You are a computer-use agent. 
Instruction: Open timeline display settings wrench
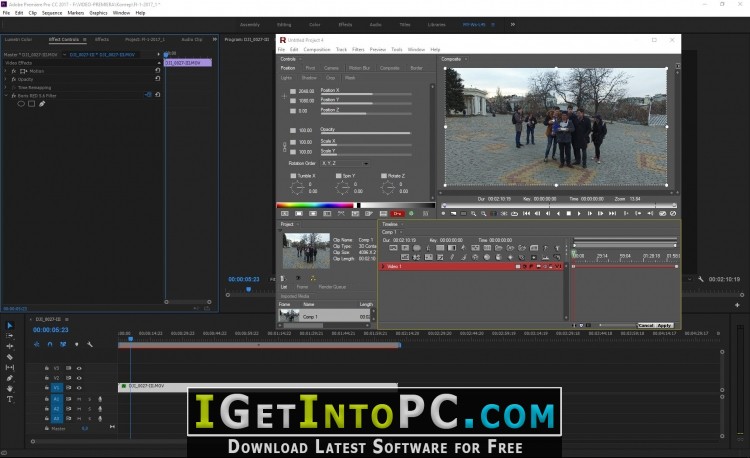89,344
